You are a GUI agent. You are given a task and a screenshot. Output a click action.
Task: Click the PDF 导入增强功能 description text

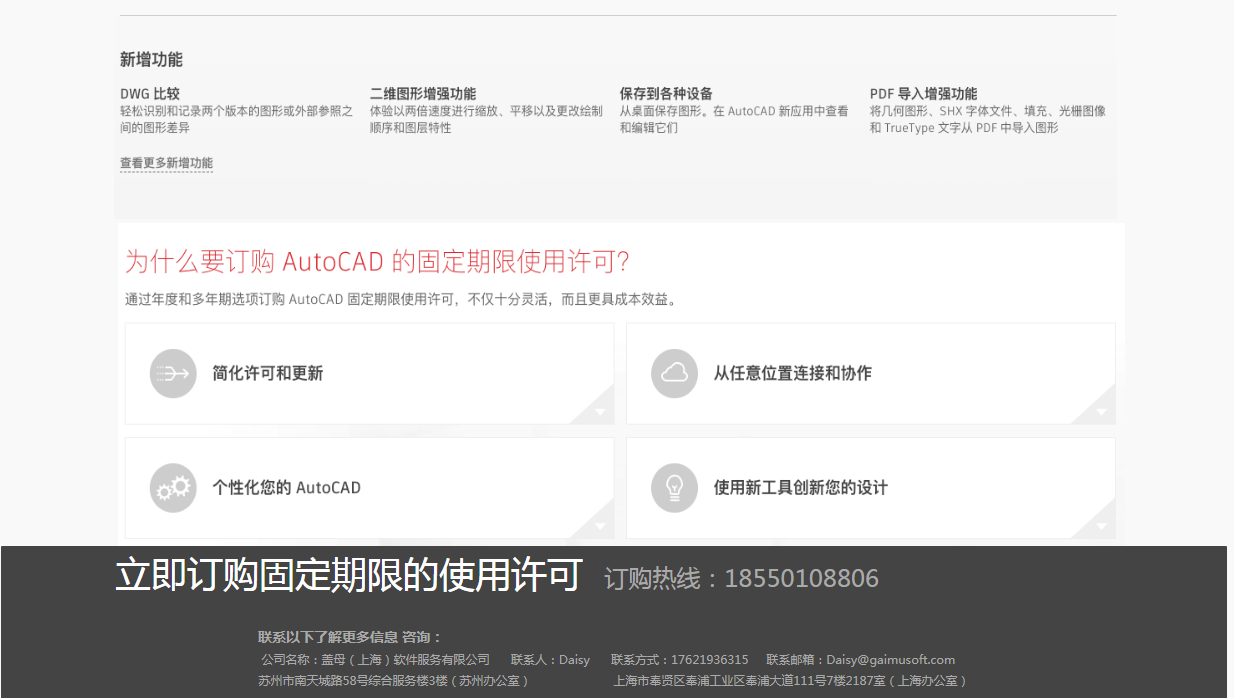[x=988, y=120]
